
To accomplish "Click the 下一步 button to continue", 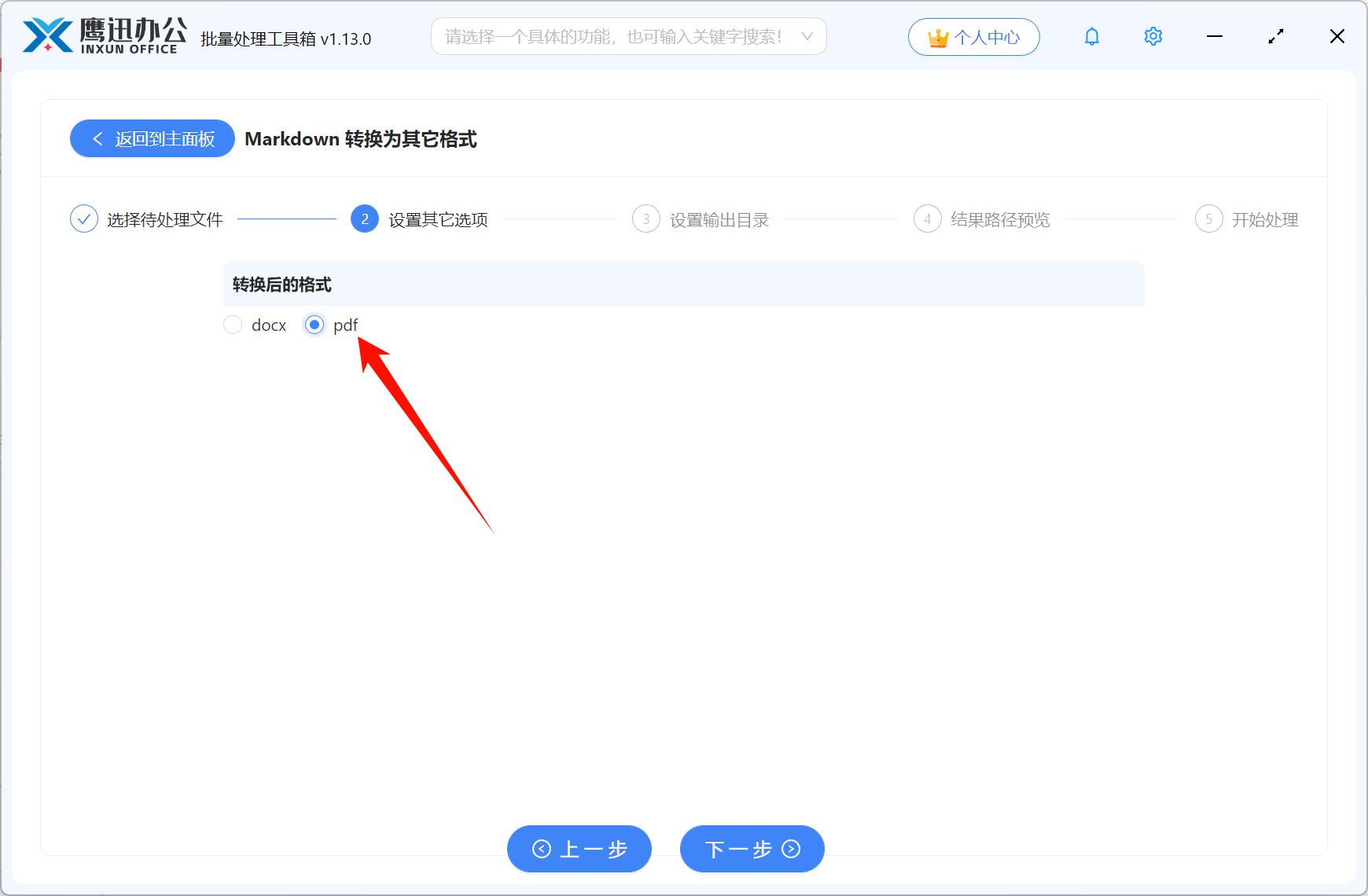I will pos(751,849).
